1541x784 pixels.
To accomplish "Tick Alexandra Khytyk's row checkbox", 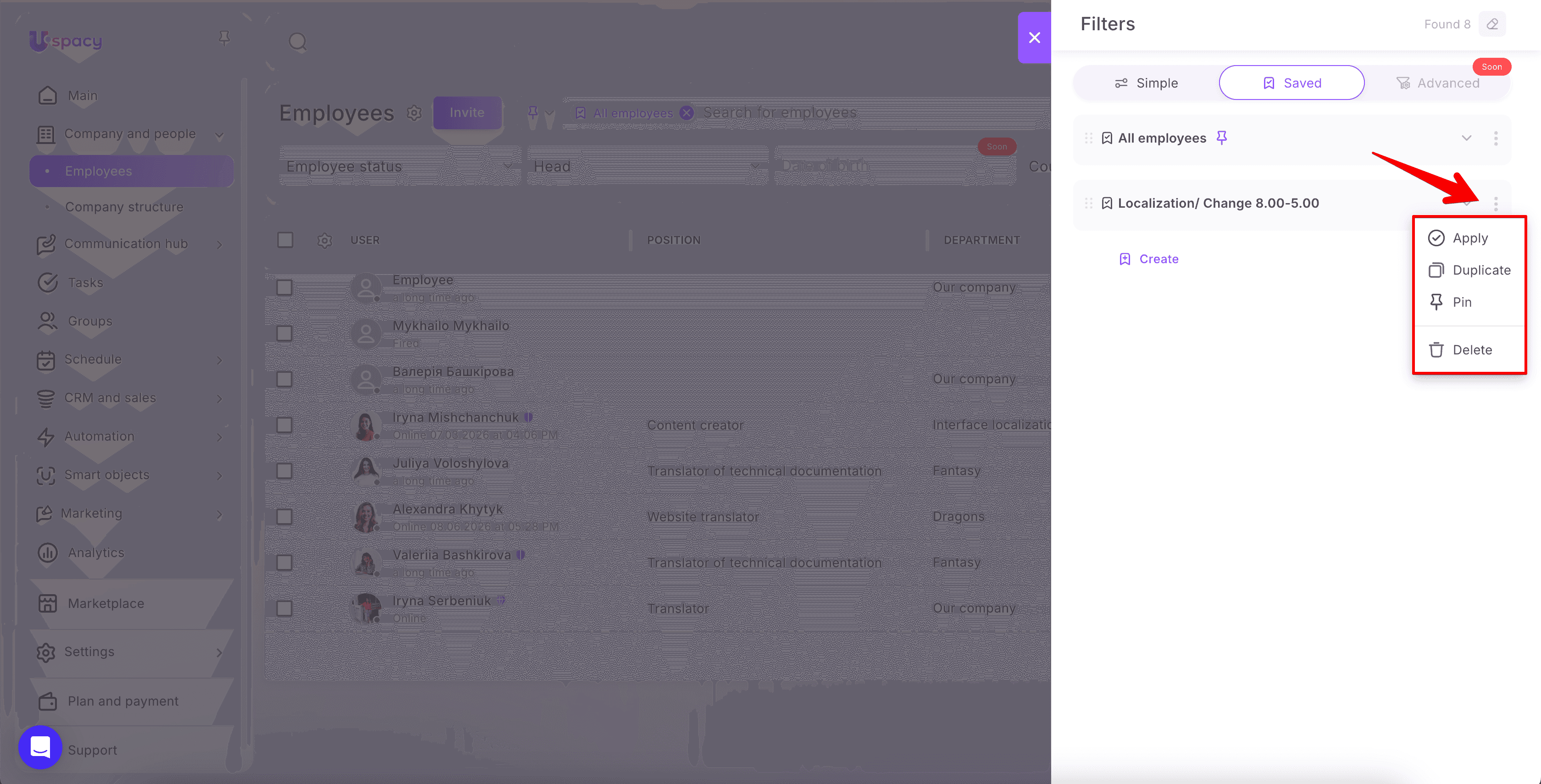I will tap(285, 517).
